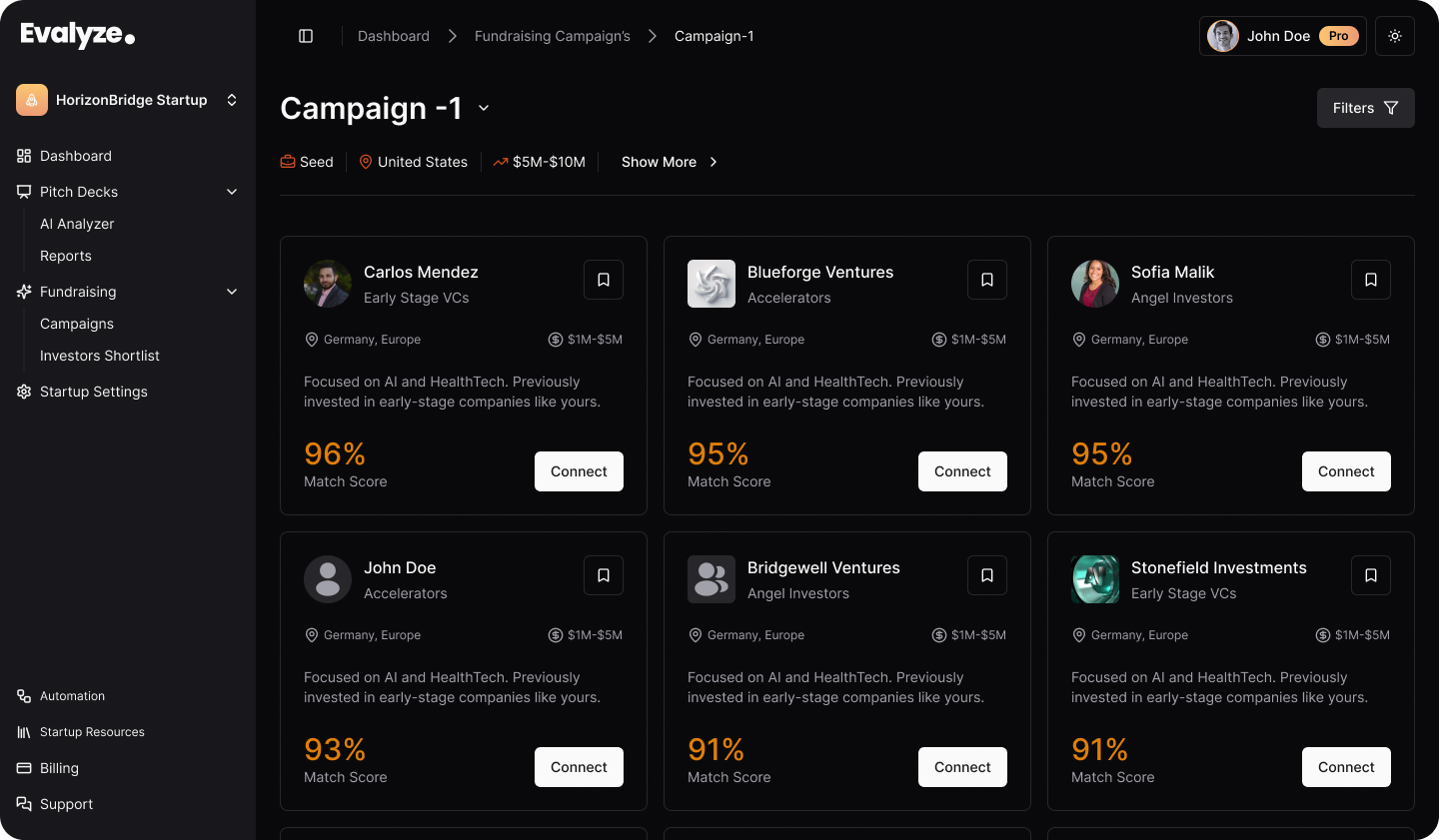Bookmark the Carlos Mendez investor card
This screenshot has width=1439, height=840.
coord(604,280)
